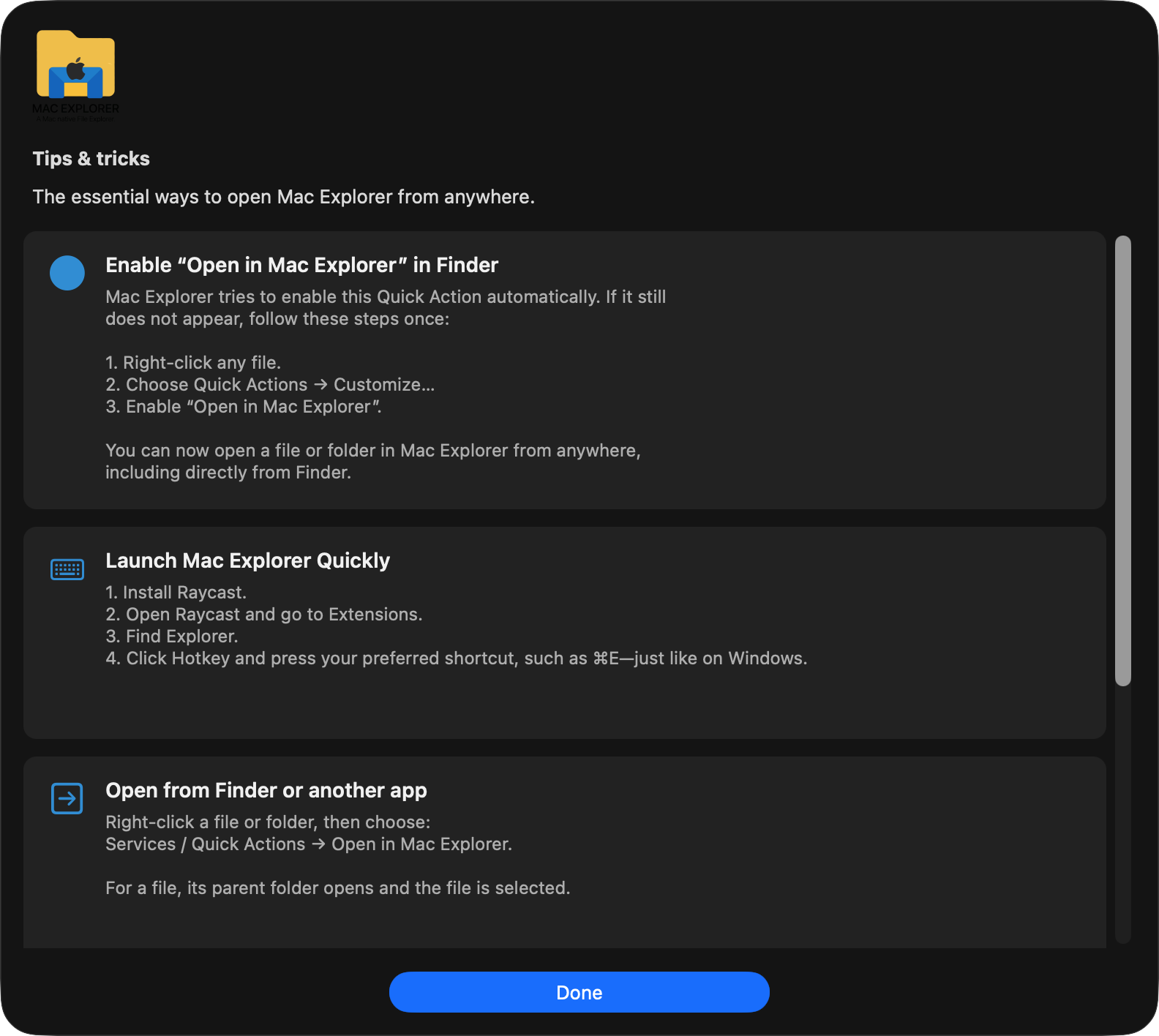
Task: Click the blue circle icon beside Enable Finder tip
Action: pos(67,273)
